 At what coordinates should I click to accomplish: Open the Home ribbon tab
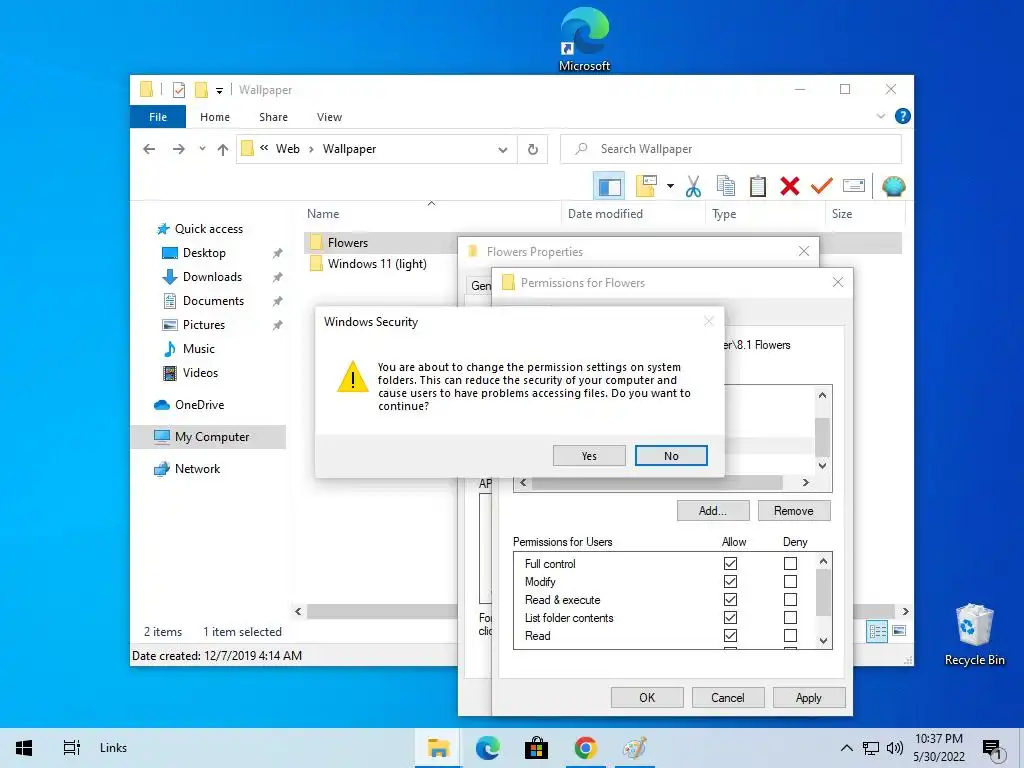click(215, 117)
